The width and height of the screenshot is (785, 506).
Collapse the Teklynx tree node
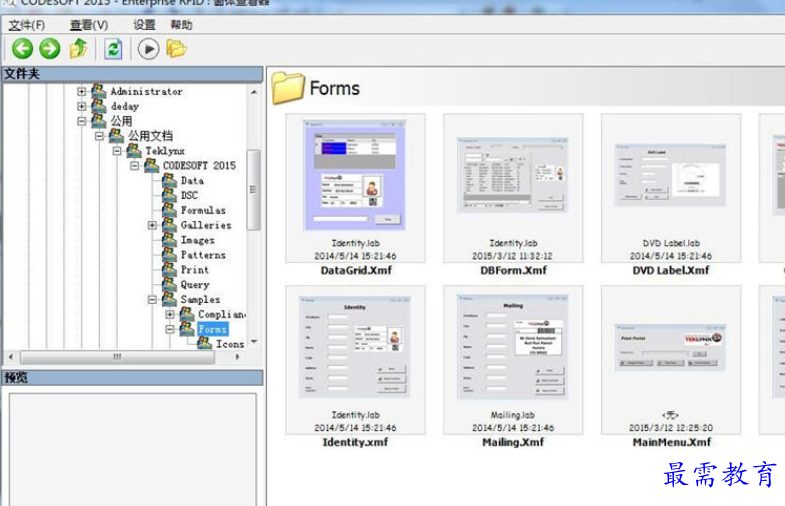click(117, 151)
